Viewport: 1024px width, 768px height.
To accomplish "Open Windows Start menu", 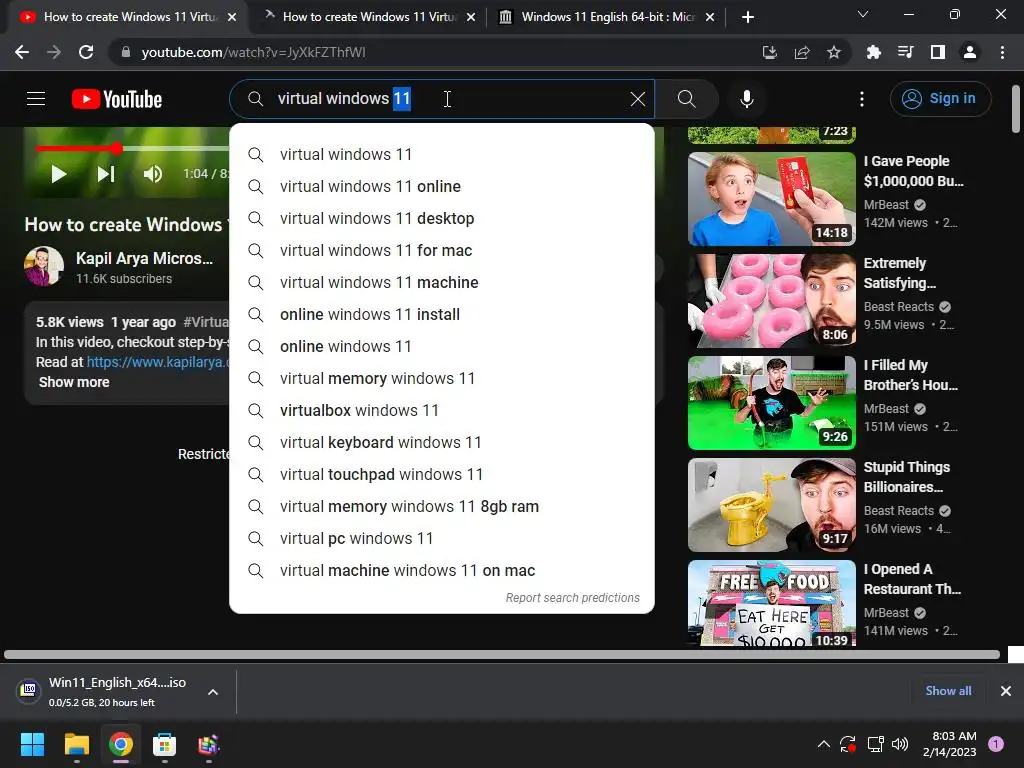I will (32, 744).
